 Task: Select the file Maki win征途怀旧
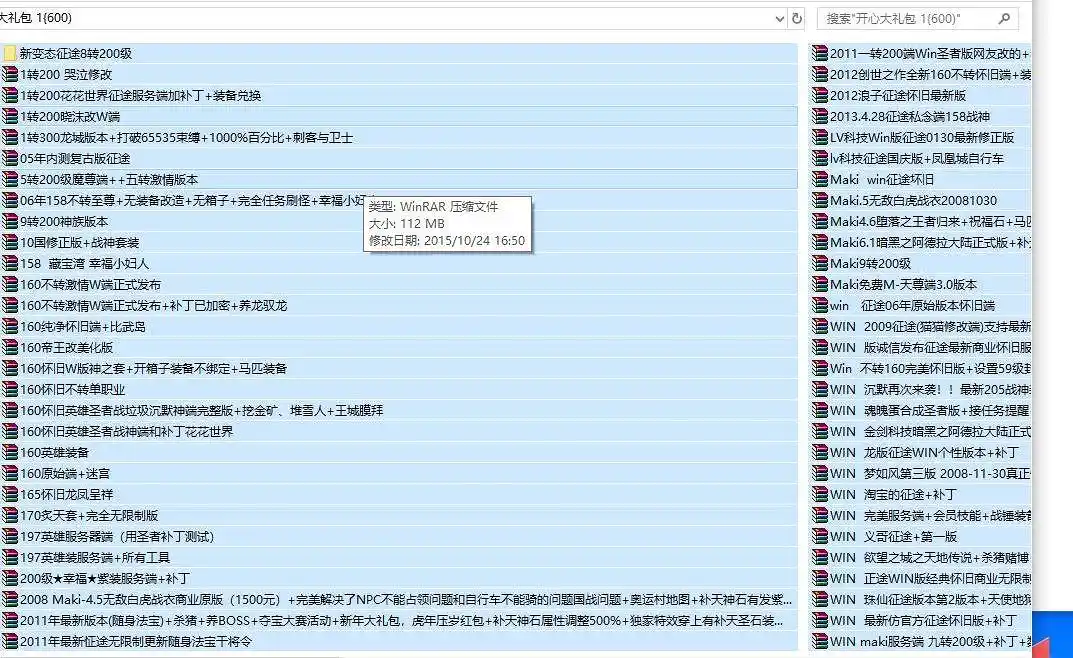[882, 180]
